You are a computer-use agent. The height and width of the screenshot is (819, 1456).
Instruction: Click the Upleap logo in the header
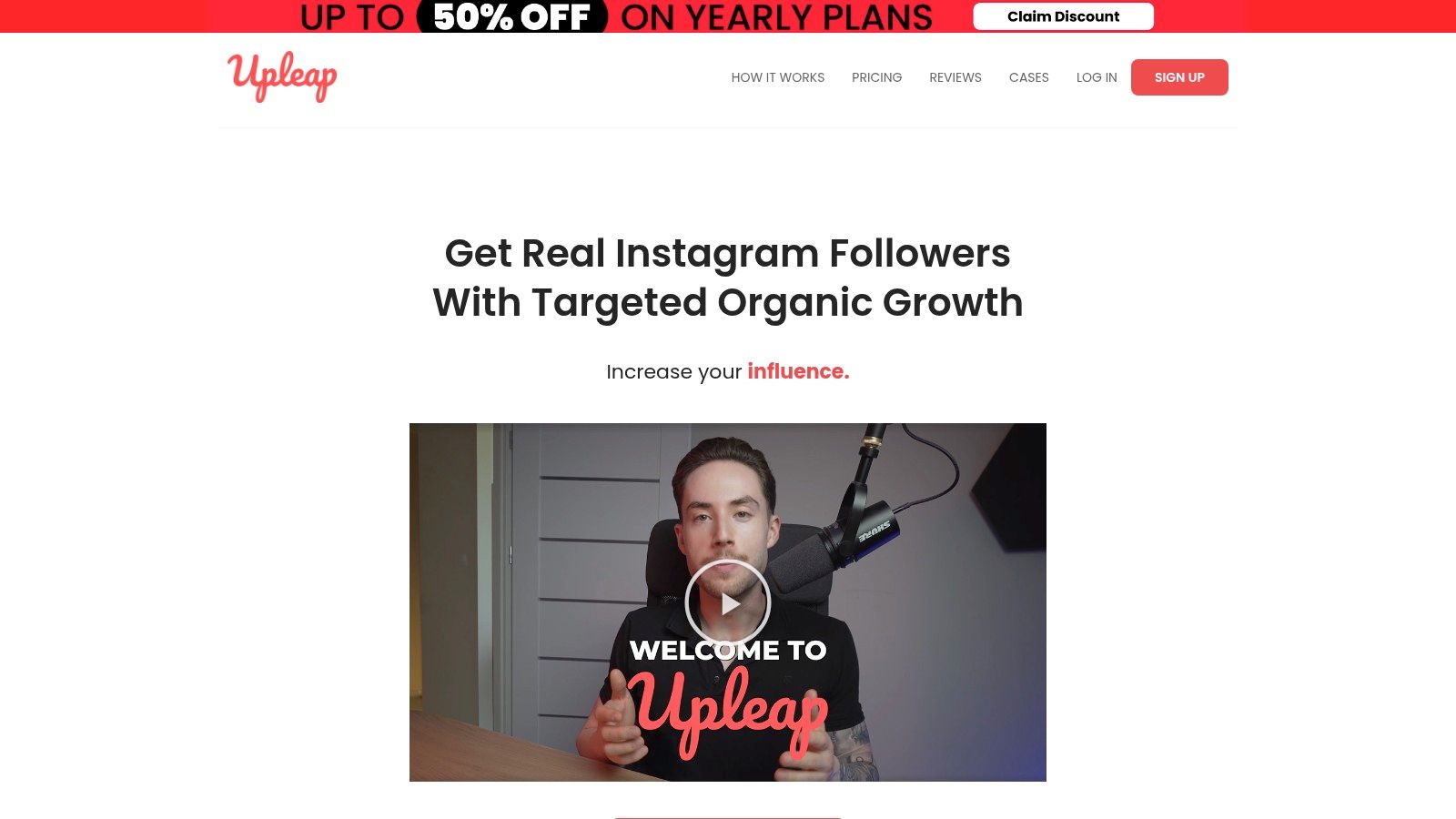(x=282, y=76)
